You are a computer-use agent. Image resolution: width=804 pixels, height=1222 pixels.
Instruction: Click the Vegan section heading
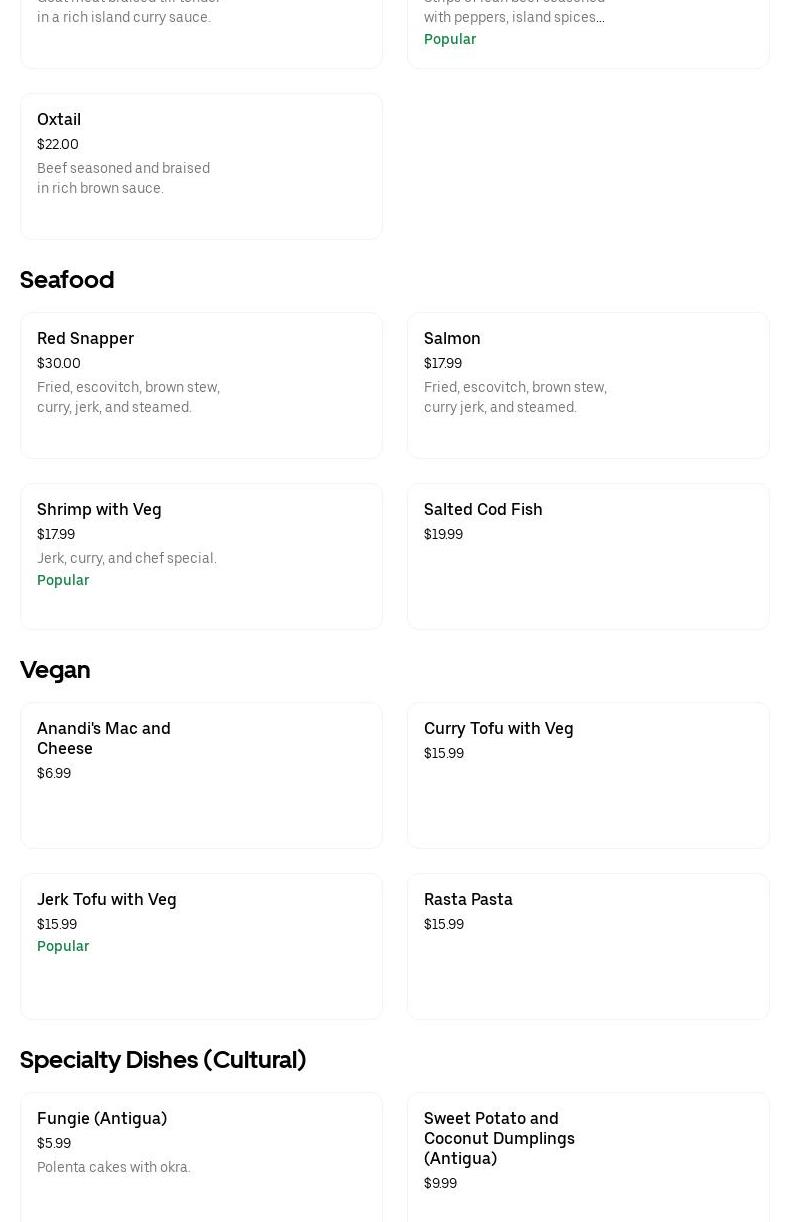tap(55, 669)
